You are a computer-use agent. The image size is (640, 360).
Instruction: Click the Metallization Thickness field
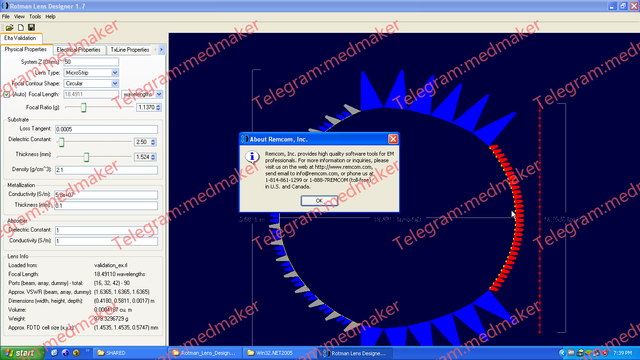(106, 205)
